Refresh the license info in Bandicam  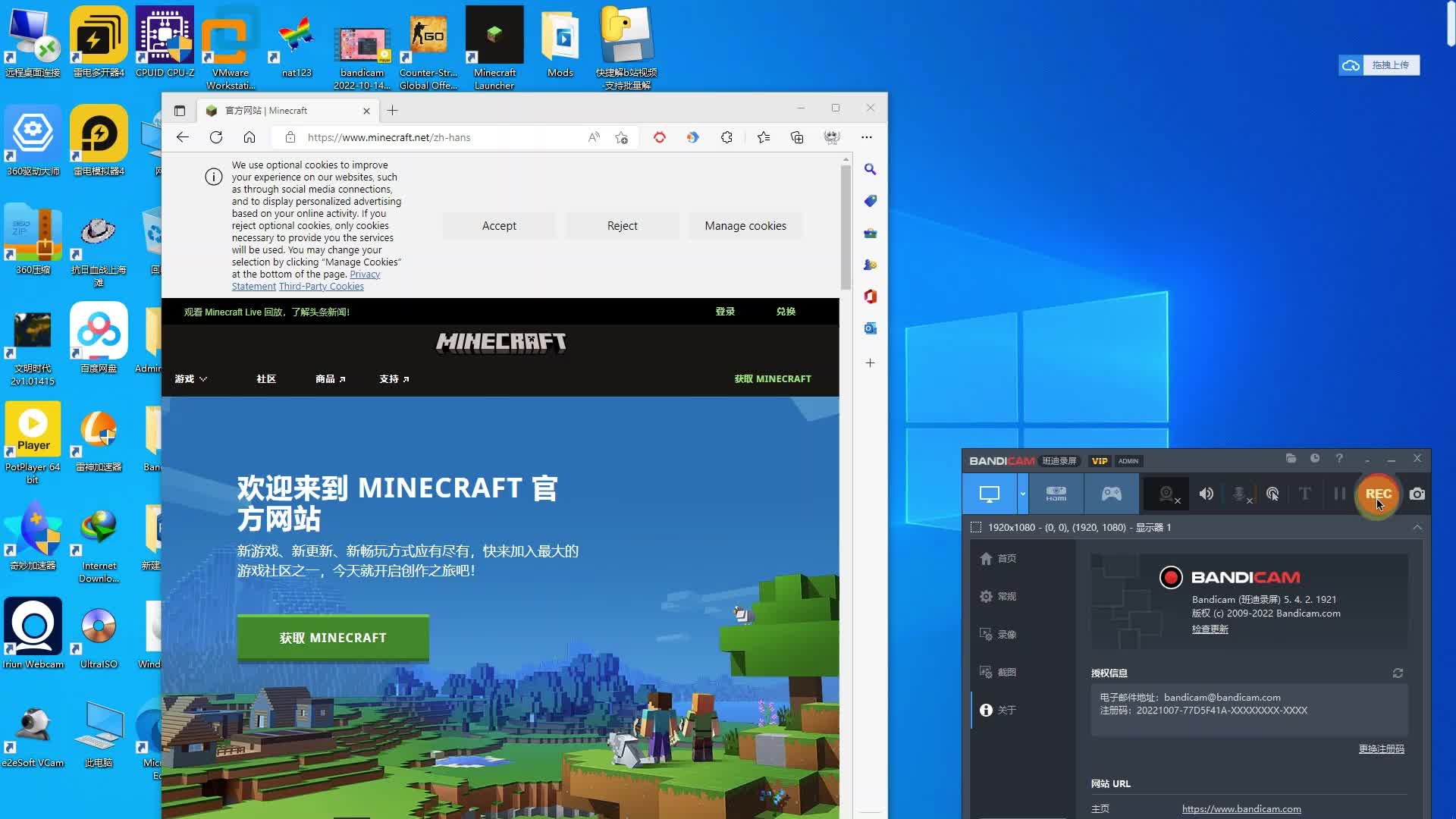click(1398, 673)
